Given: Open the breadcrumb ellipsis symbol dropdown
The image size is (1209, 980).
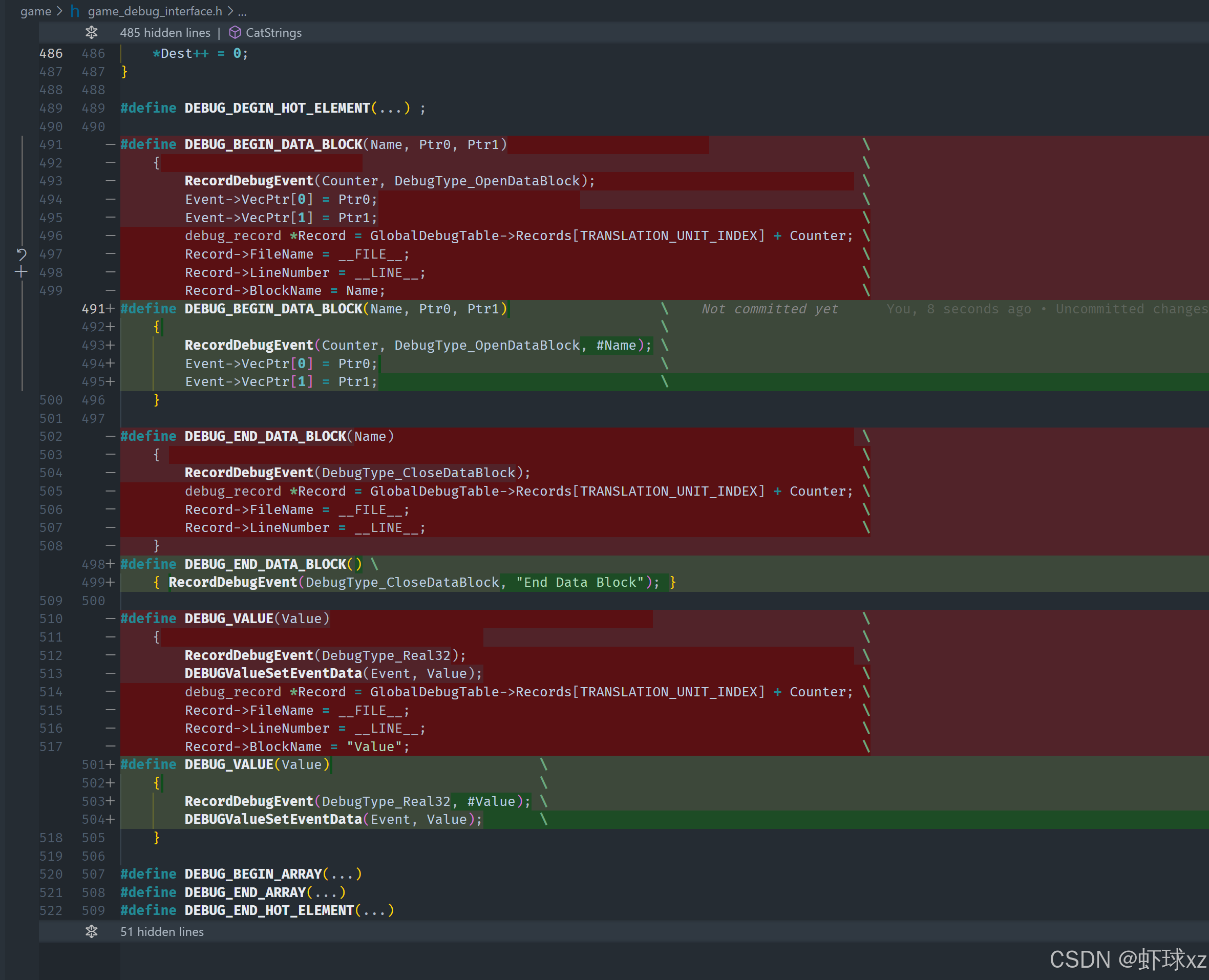Looking at the screenshot, I should pos(242,11).
